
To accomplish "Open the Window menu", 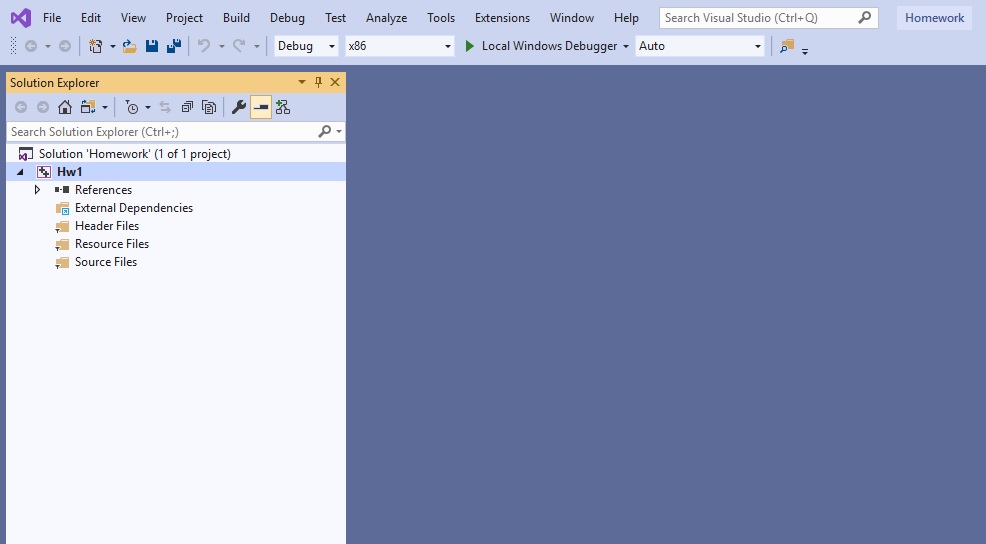I will click(x=572, y=18).
